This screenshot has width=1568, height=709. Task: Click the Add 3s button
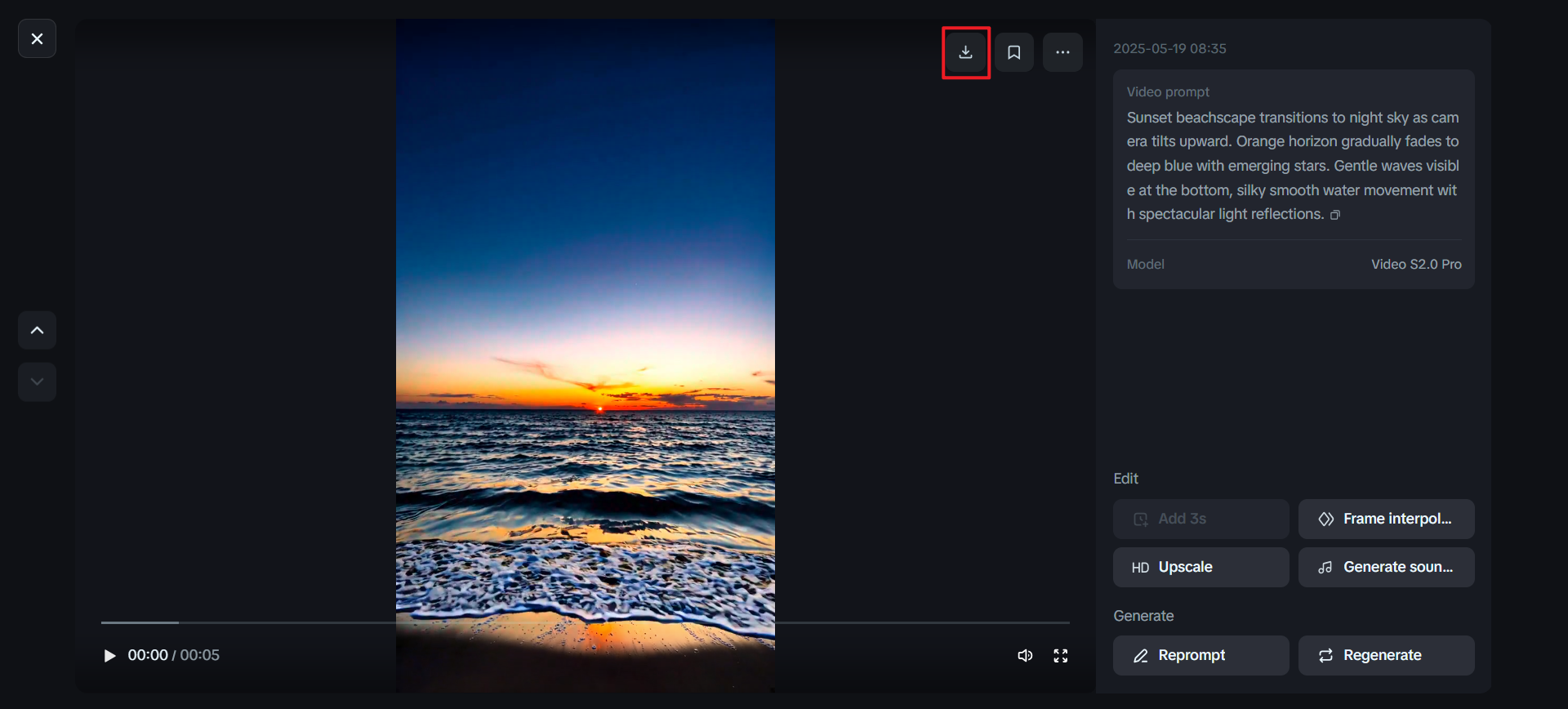pos(1200,519)
